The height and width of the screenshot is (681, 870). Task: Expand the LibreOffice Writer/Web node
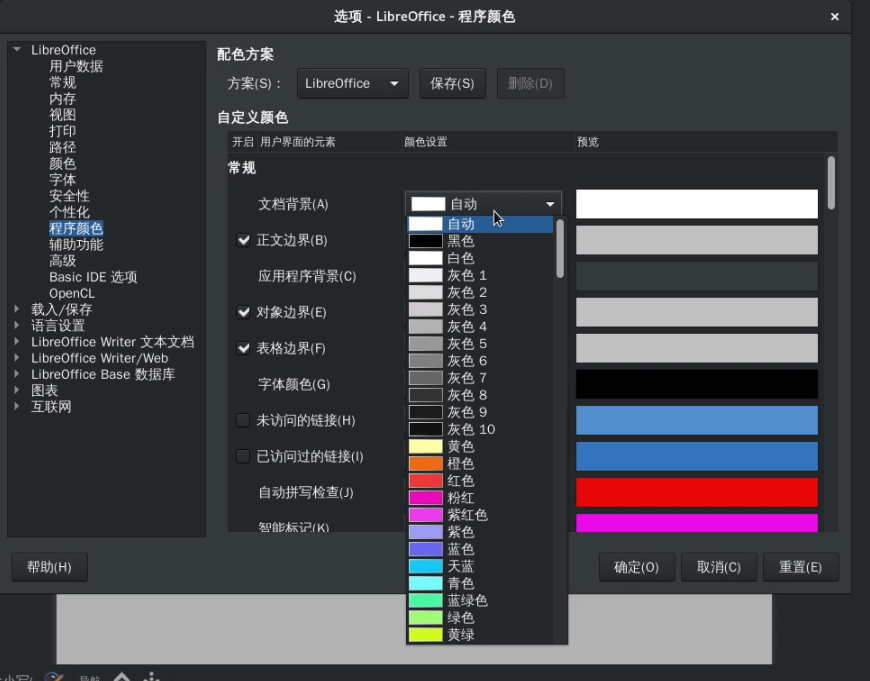coord(17,357)
